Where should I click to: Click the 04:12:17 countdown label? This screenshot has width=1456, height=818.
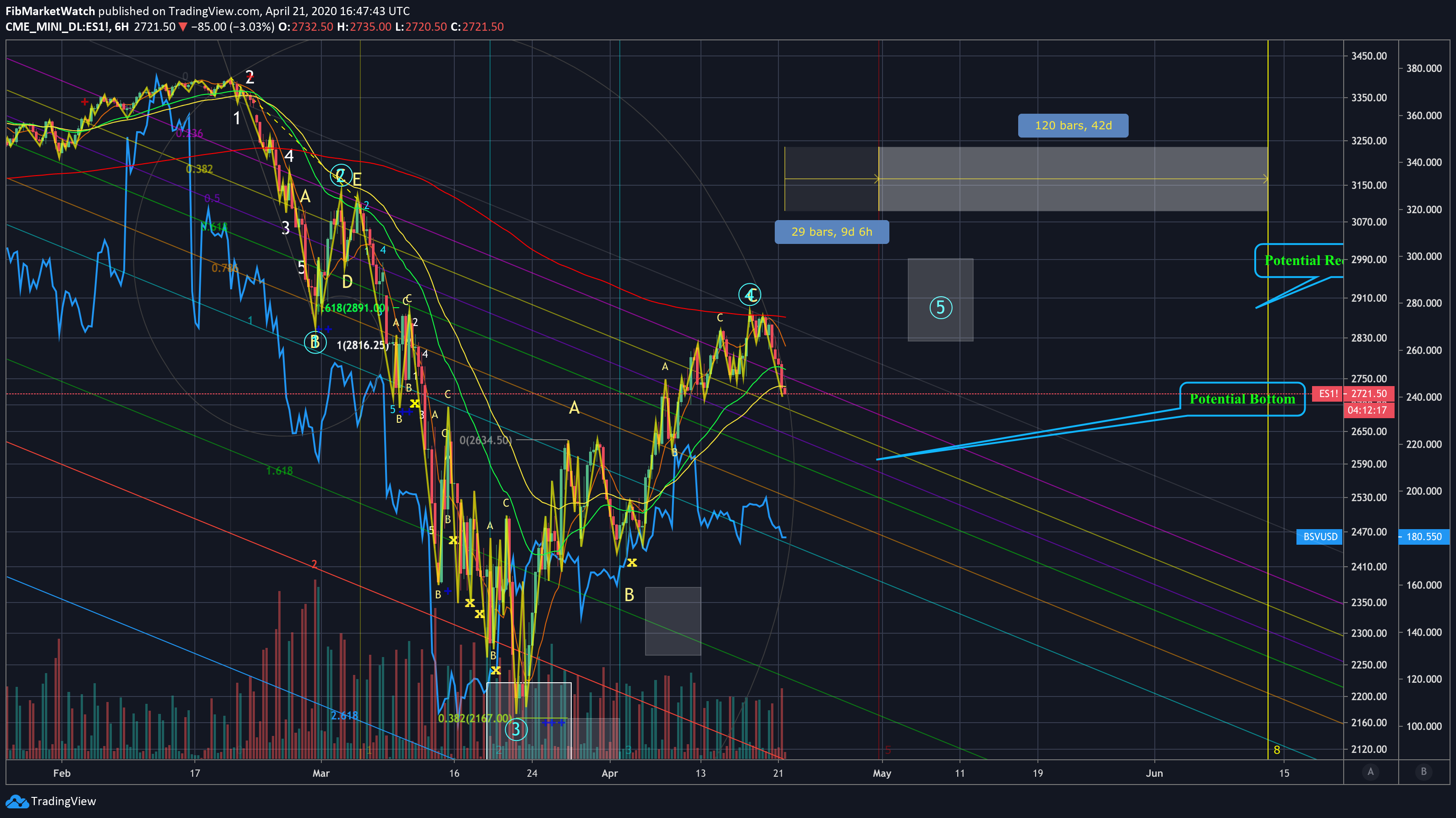click(x=1368, y=410)
